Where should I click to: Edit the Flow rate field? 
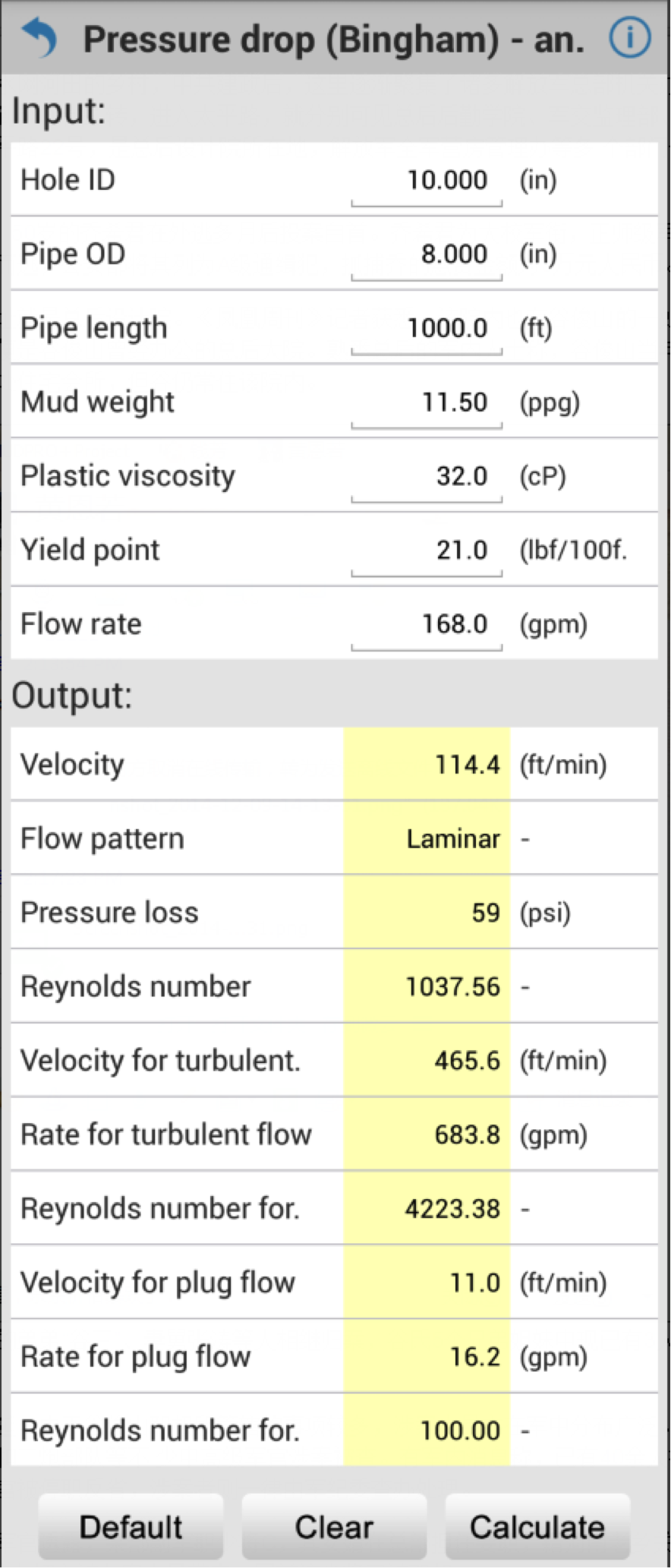[x=427, y=625]
